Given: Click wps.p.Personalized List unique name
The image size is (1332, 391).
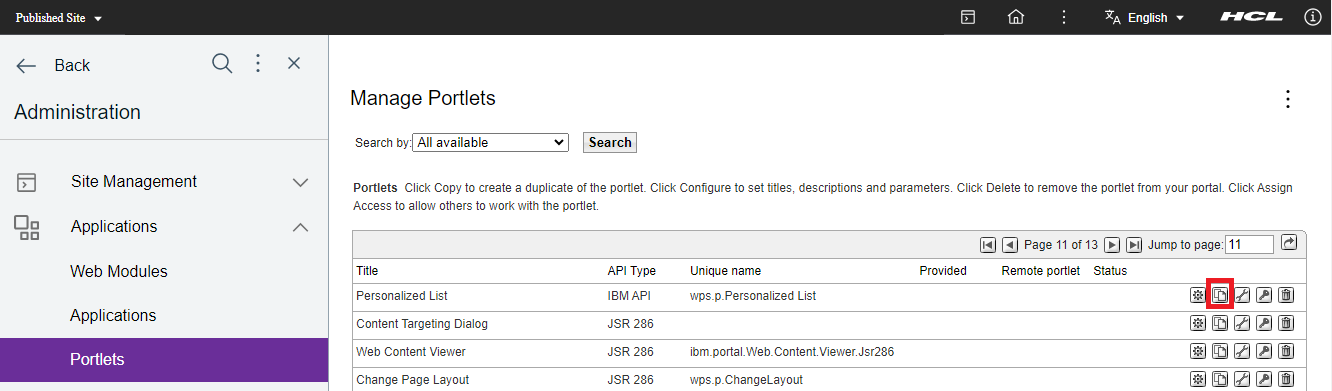Looking at the screenshot, I should click(753, 296).
